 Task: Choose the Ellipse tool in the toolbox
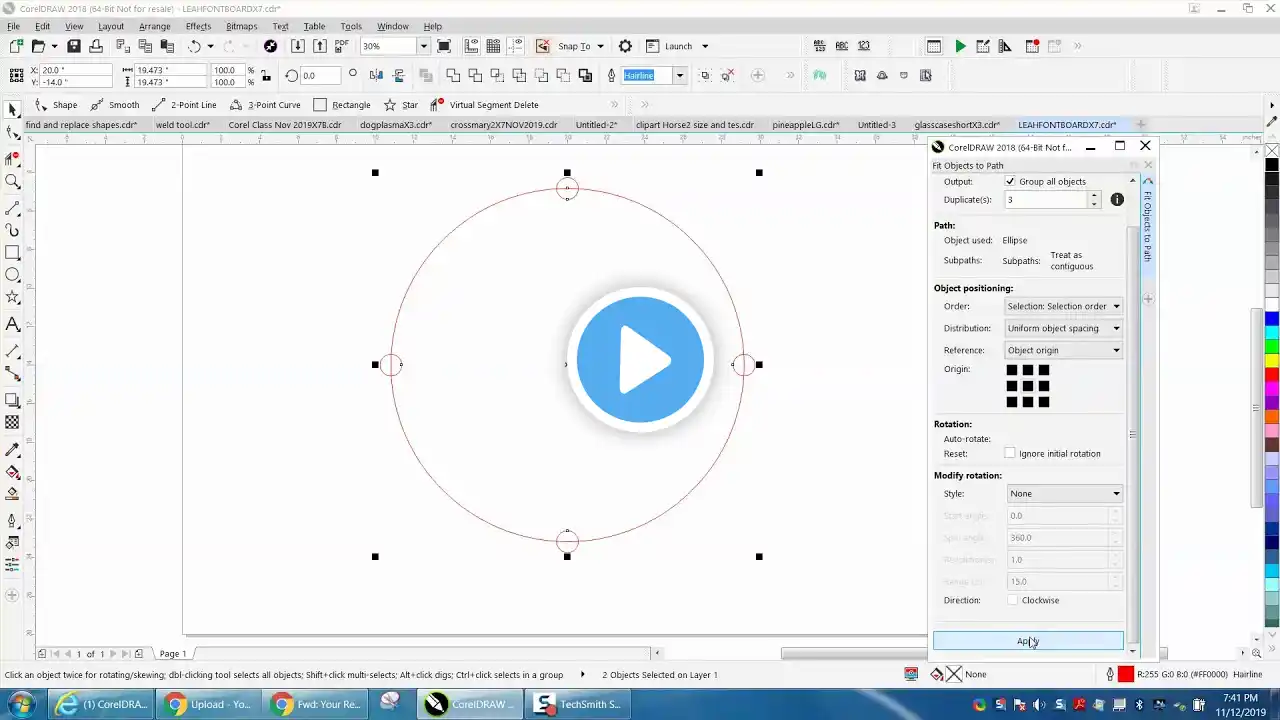13,275
